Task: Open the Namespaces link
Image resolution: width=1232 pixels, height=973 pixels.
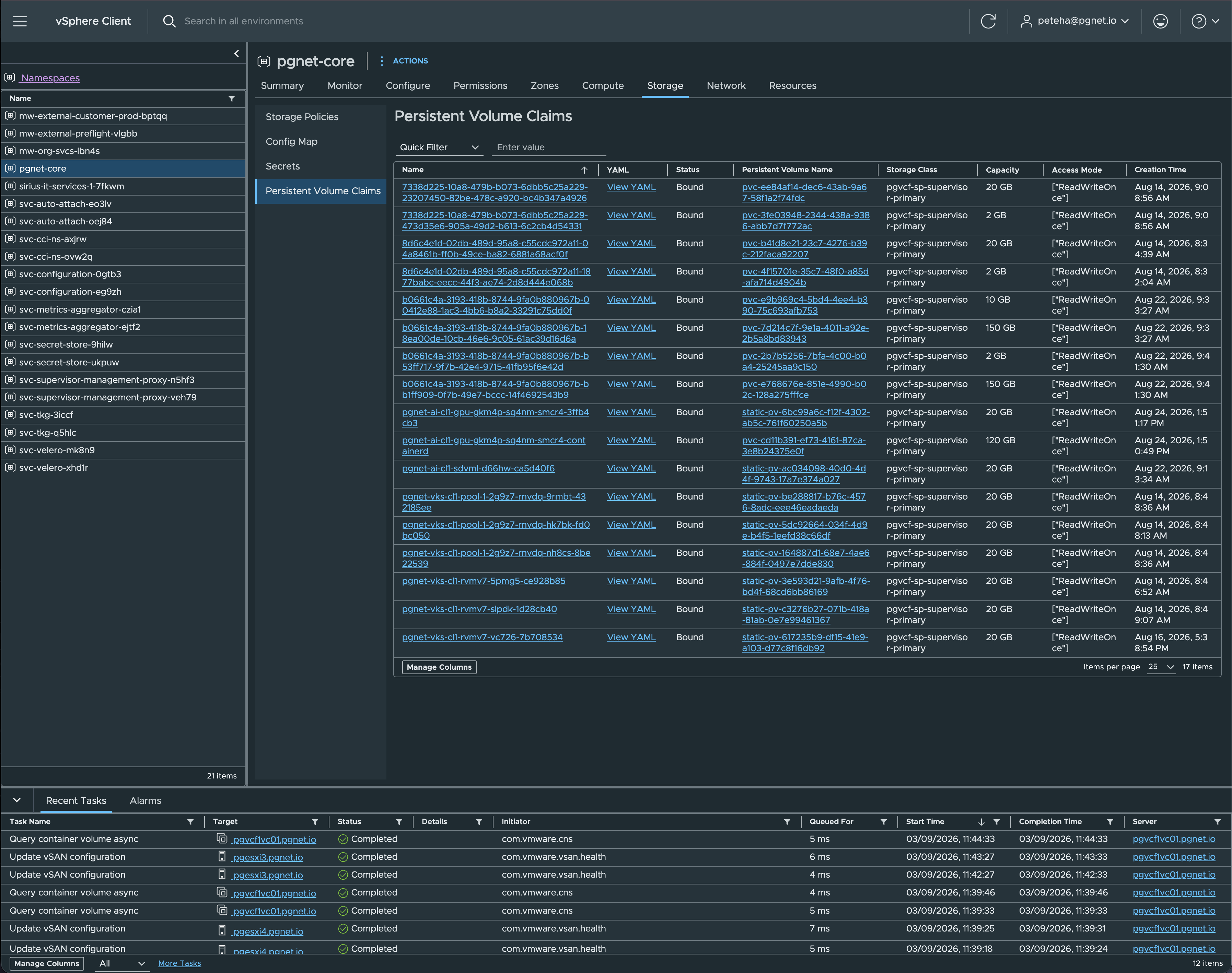Action: 50,78
